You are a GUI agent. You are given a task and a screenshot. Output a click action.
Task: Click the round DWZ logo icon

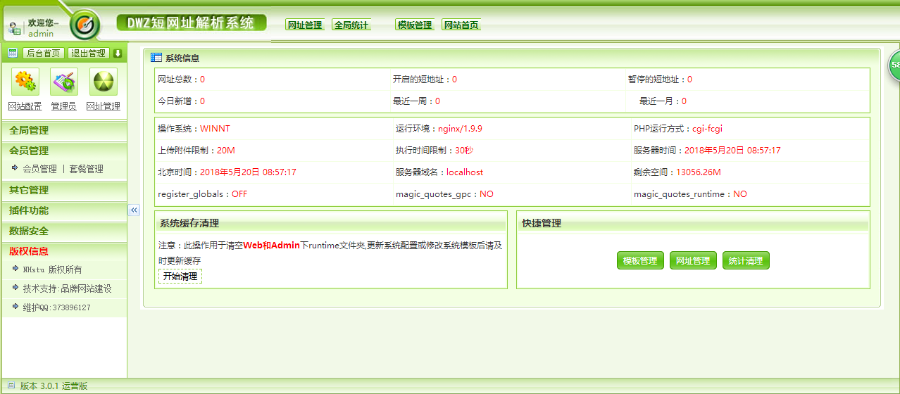click(85, 25)
